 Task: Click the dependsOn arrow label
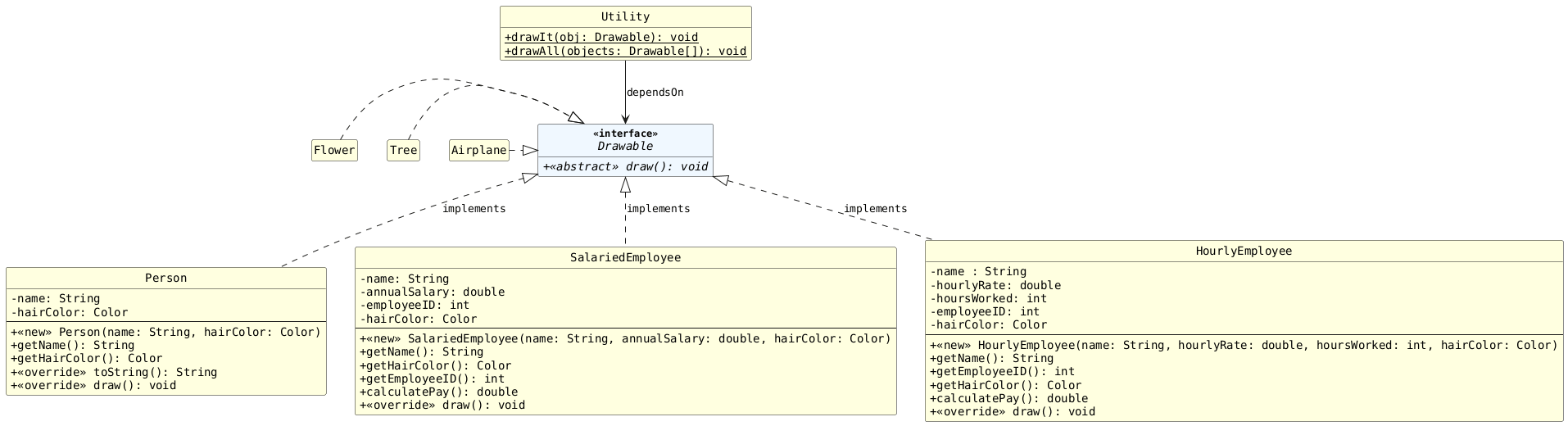pos(655,93)
